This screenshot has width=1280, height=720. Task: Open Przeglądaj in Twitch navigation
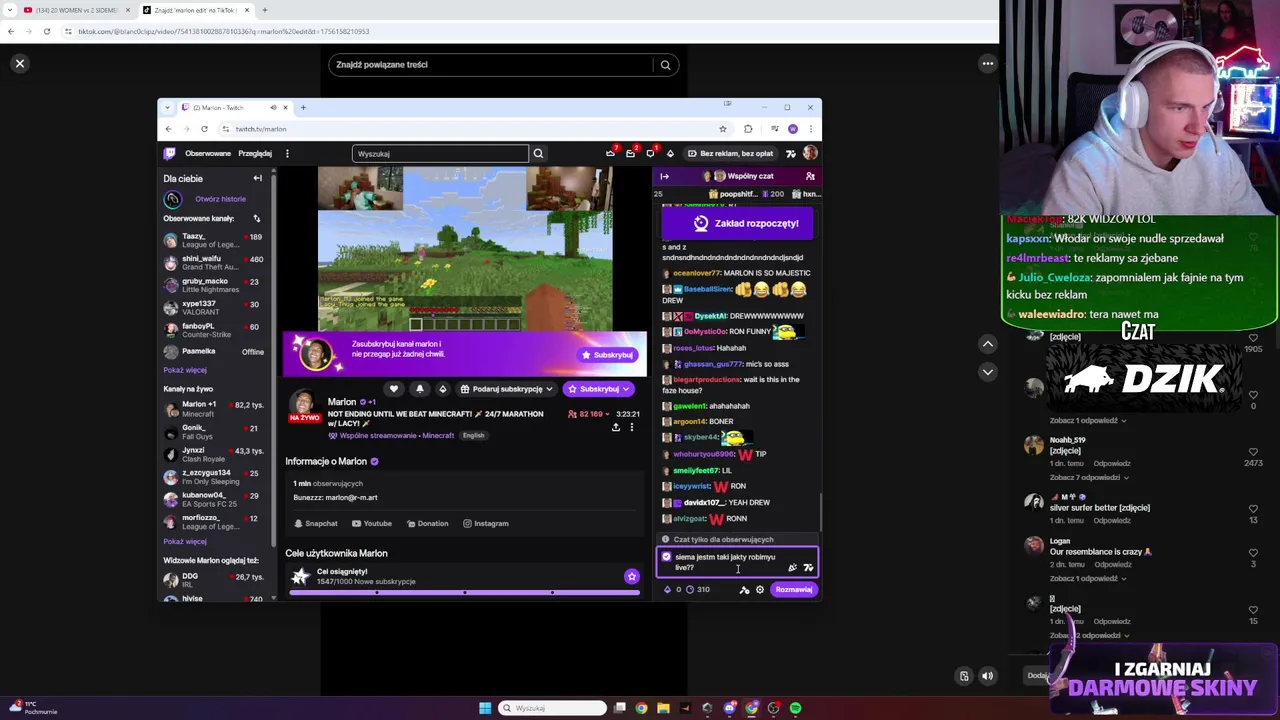click(255, 154)
